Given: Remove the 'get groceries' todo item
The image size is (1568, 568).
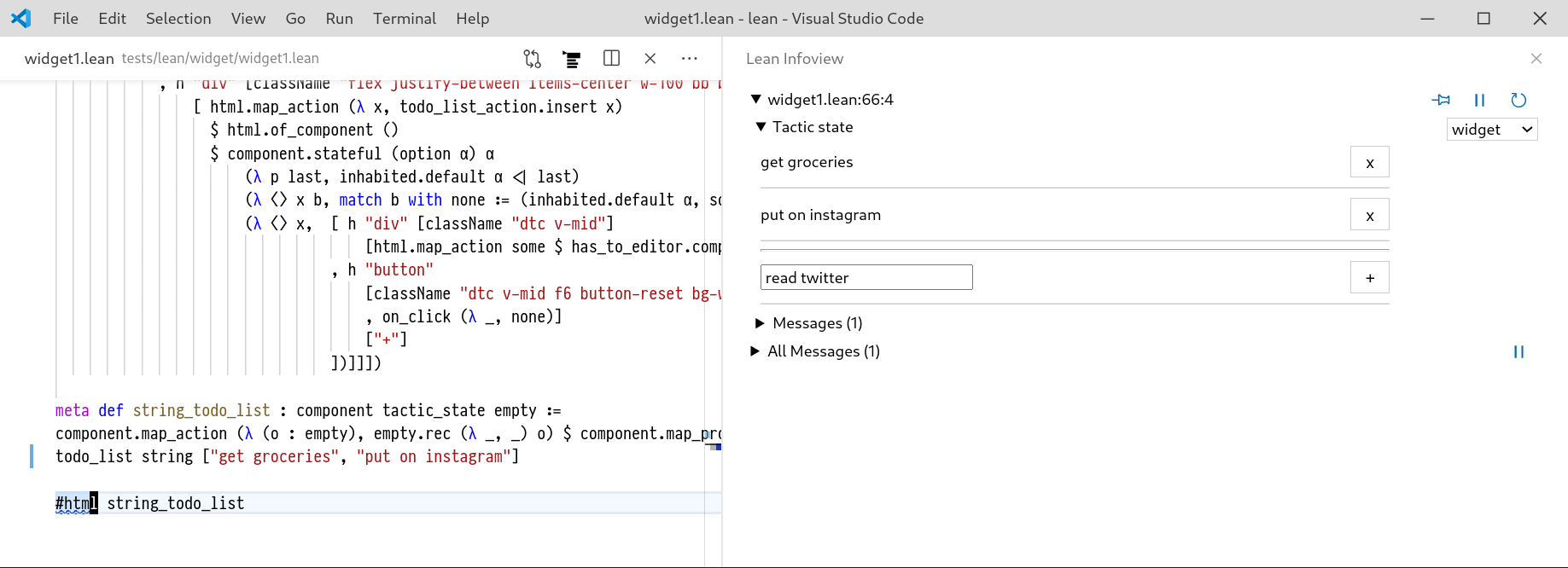Looking at the screenshot, I should 1369,162.
